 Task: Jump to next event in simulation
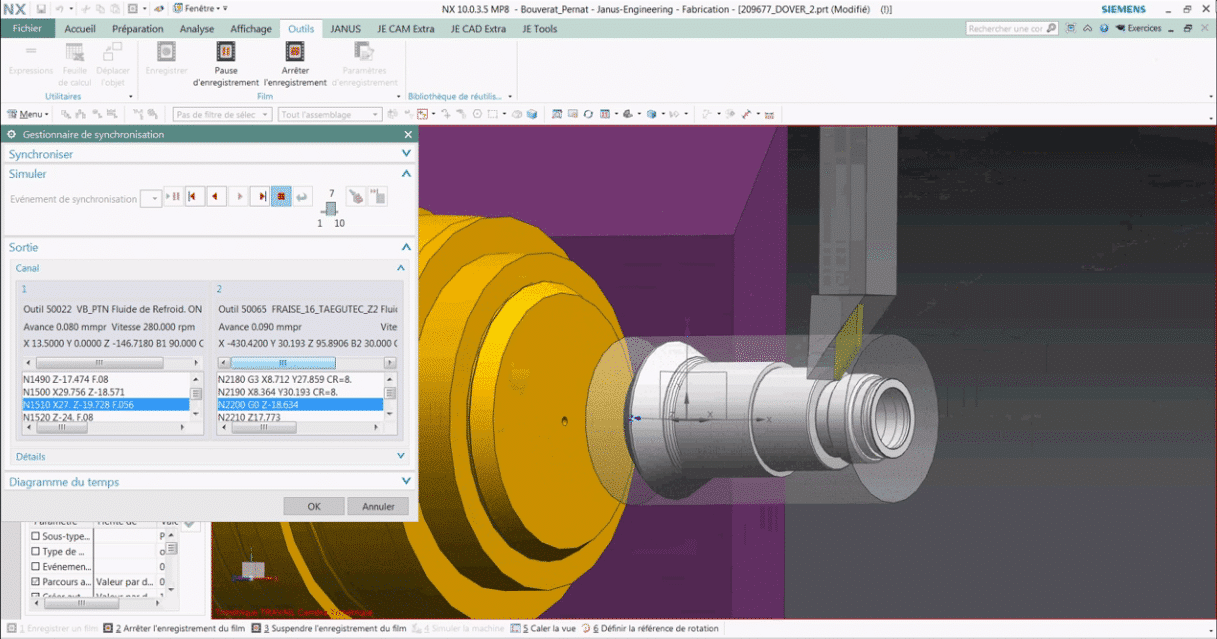click(261, 198)
